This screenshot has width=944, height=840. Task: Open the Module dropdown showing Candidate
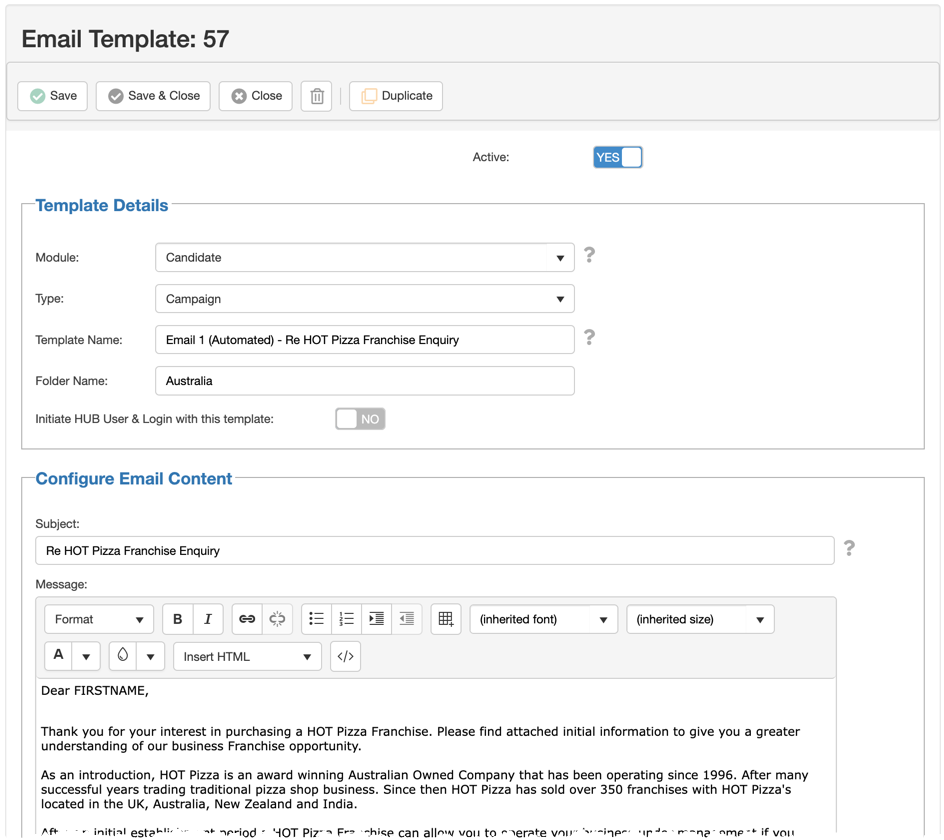point(365,258)
